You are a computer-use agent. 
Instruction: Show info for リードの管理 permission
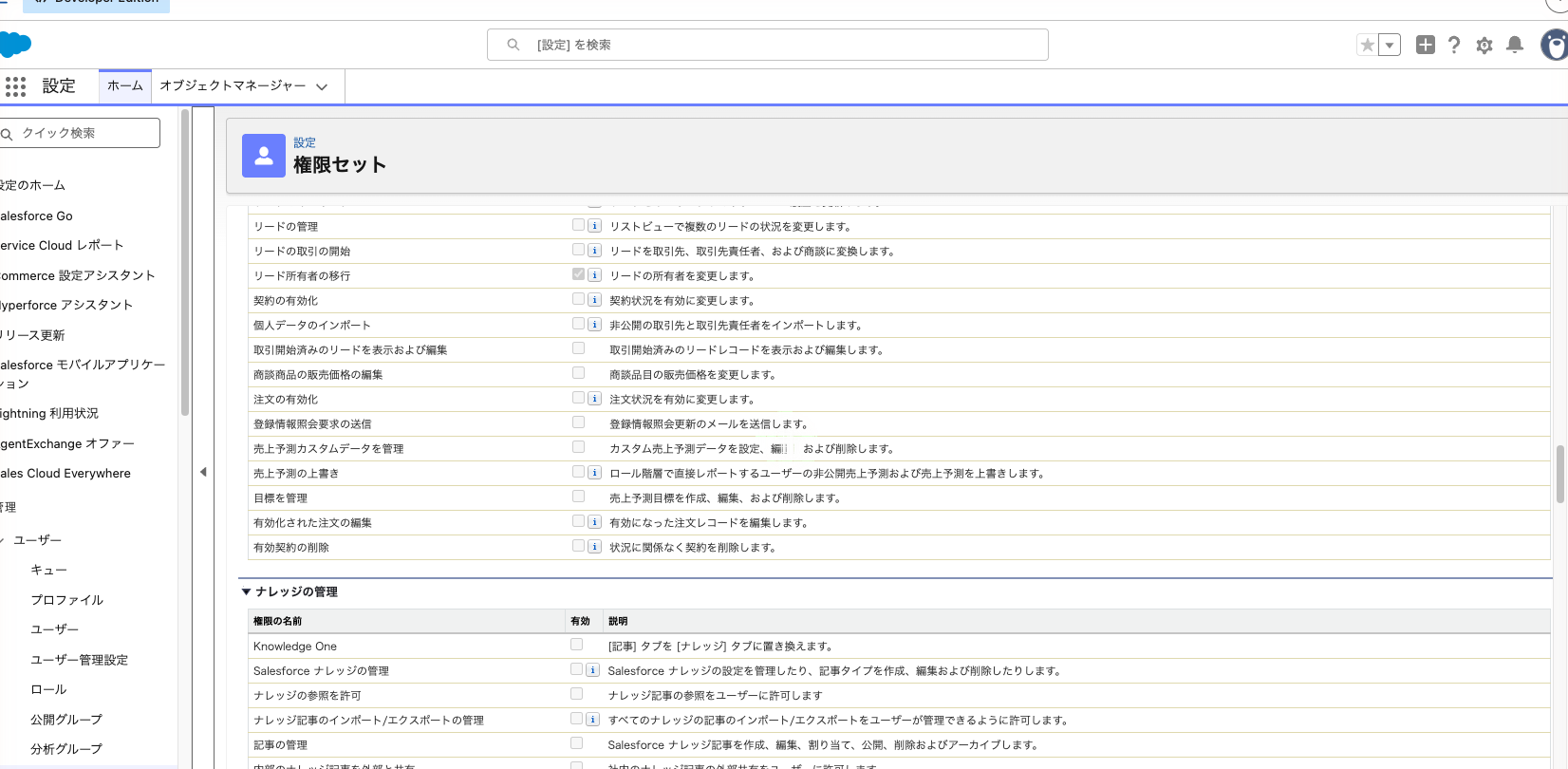594,226
